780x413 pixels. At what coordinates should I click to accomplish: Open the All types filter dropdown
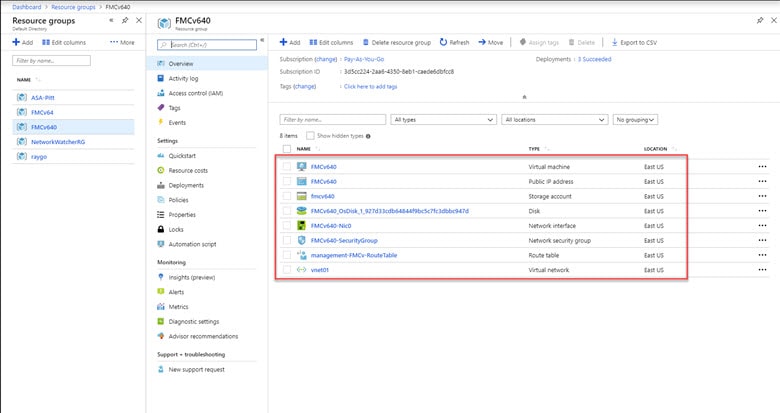(x=443, y=120)
